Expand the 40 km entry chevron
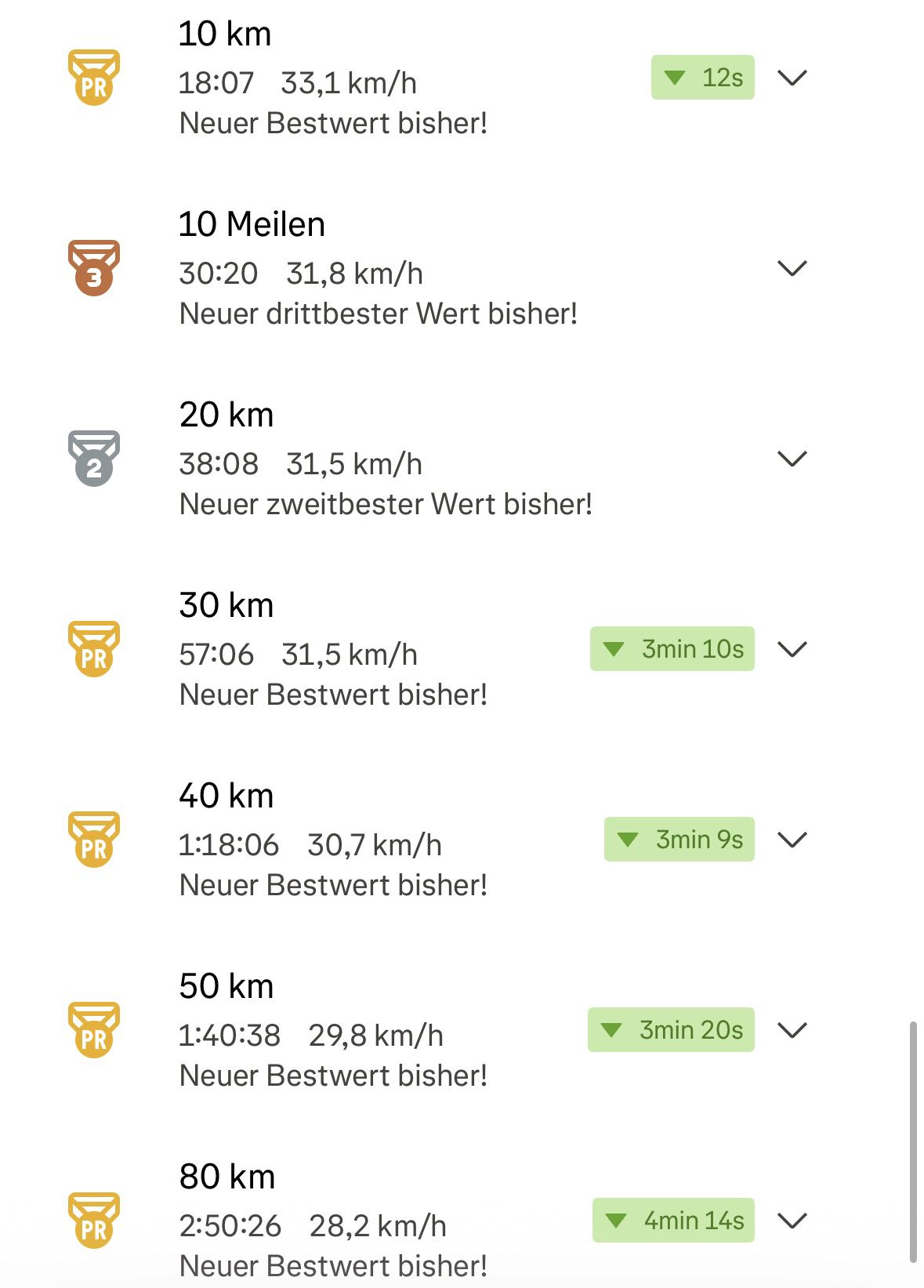Image resolution: width=924 pixels, height=1288 pixels. click(x=792, y=840)
